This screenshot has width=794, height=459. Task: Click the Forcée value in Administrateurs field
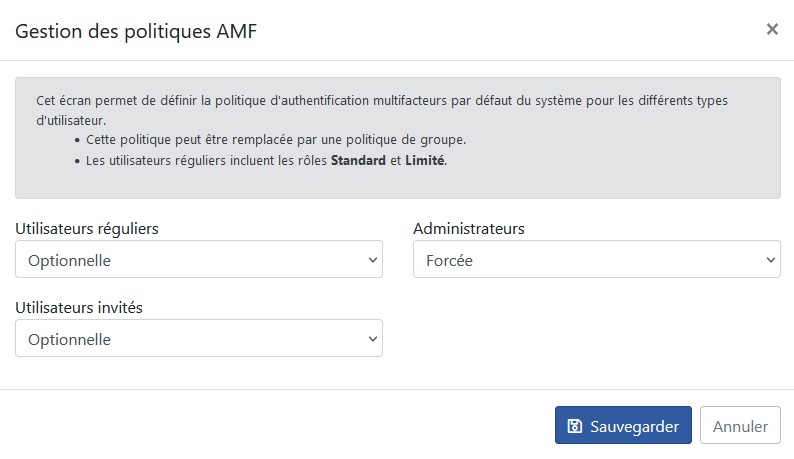pos(450,260)
